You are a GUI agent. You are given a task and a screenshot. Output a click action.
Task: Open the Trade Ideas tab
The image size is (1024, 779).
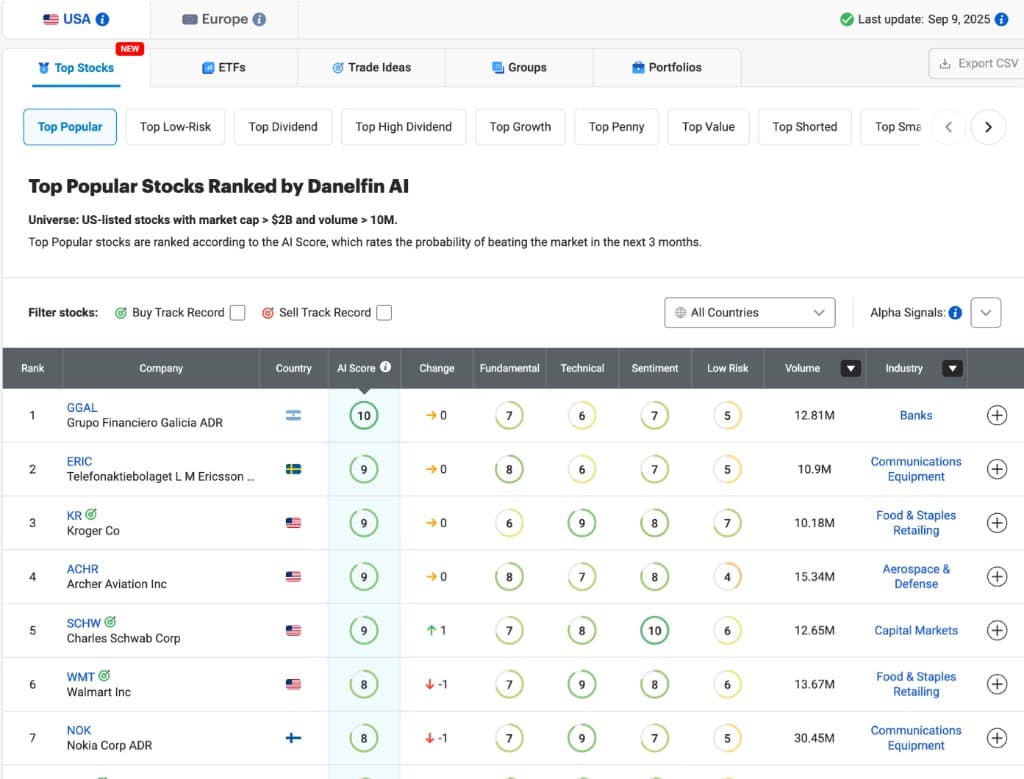coord(372,68)
